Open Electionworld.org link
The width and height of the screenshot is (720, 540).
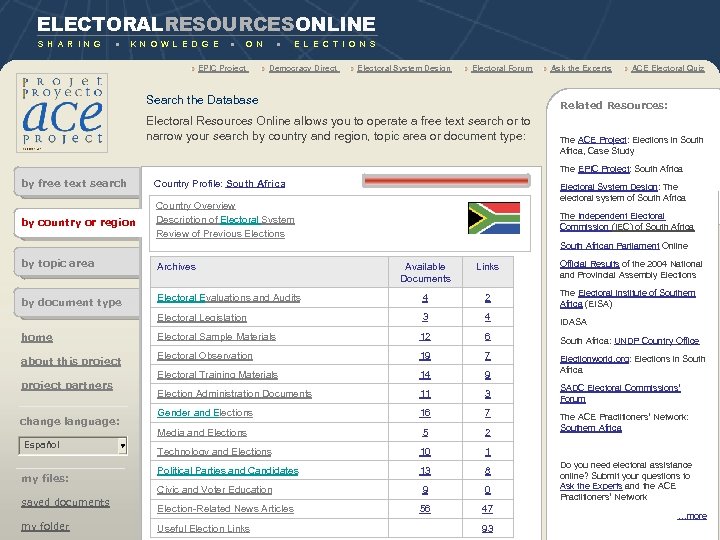click(595, 359)
